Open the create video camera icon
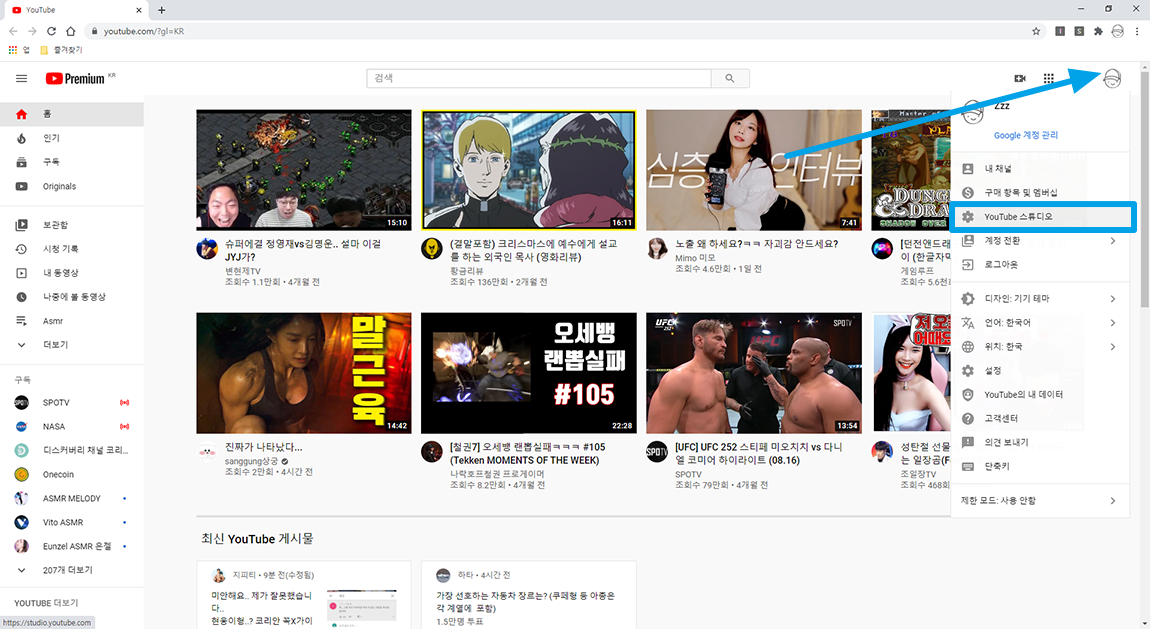 click(x=1019, y=78)
